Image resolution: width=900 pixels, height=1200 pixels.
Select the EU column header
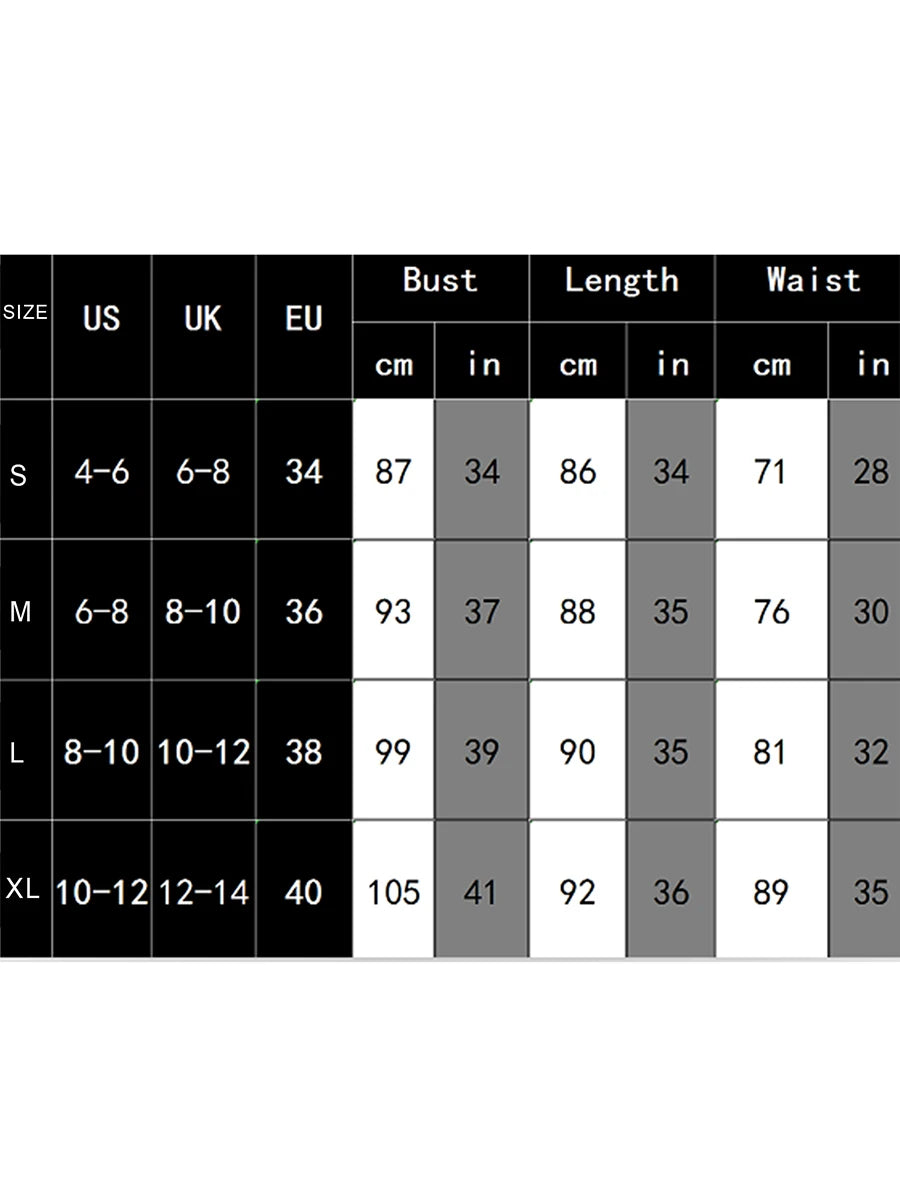pyautogui.click(x=304, y=319)
